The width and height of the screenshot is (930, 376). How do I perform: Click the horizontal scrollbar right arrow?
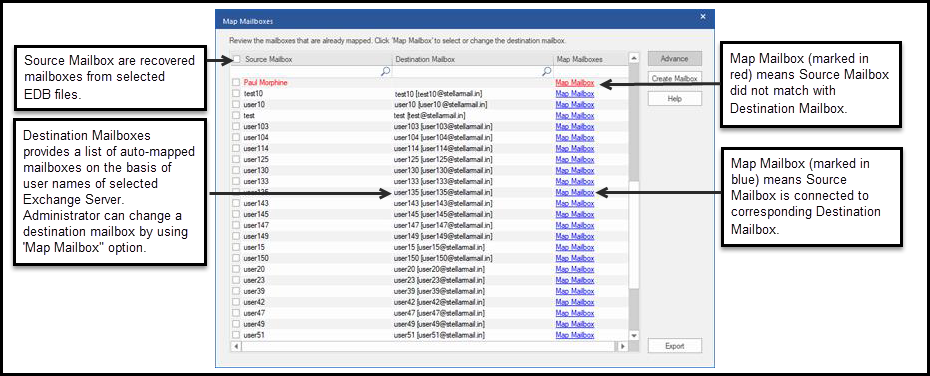(622, 346)
